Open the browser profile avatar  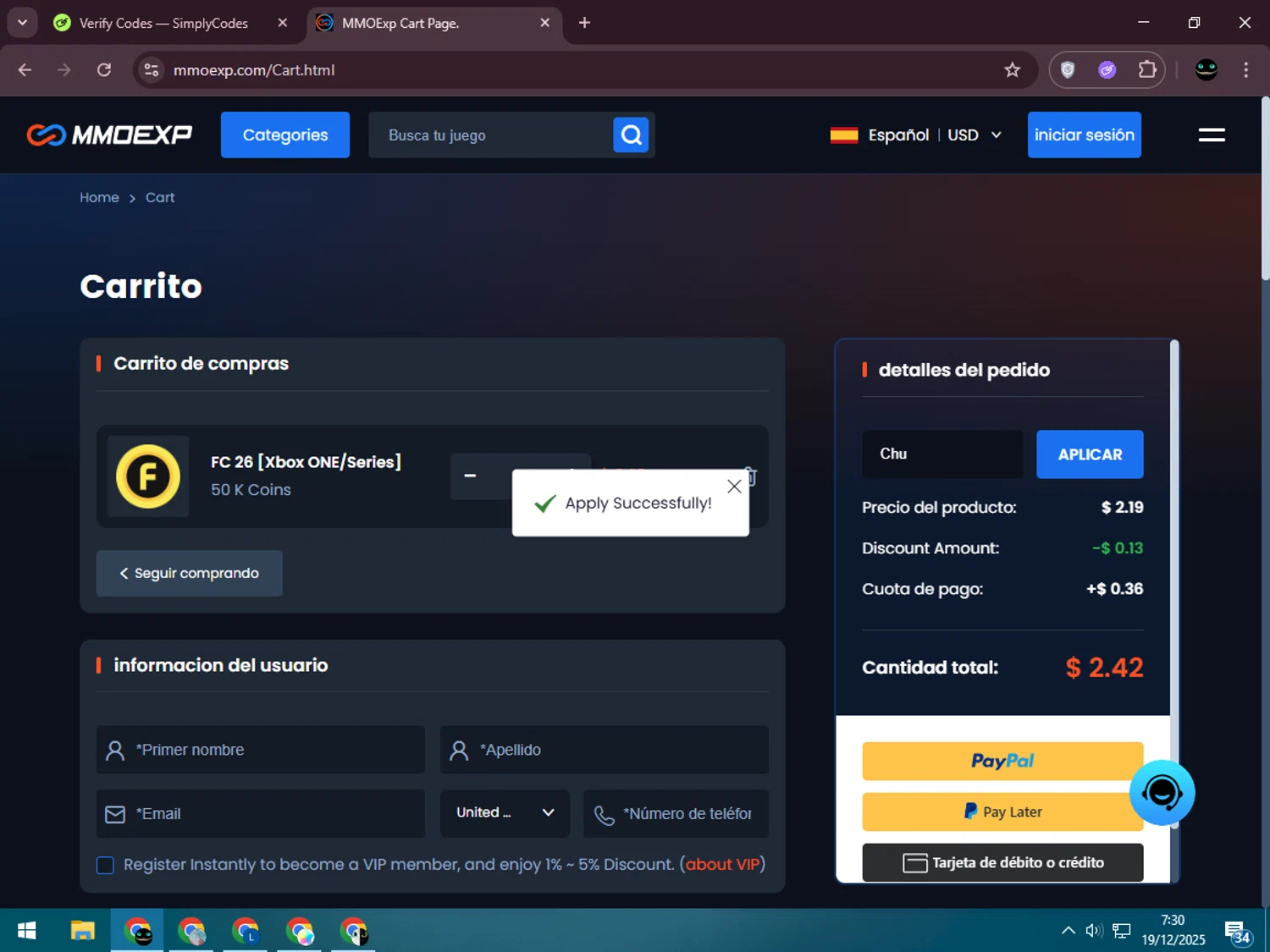1206,70
